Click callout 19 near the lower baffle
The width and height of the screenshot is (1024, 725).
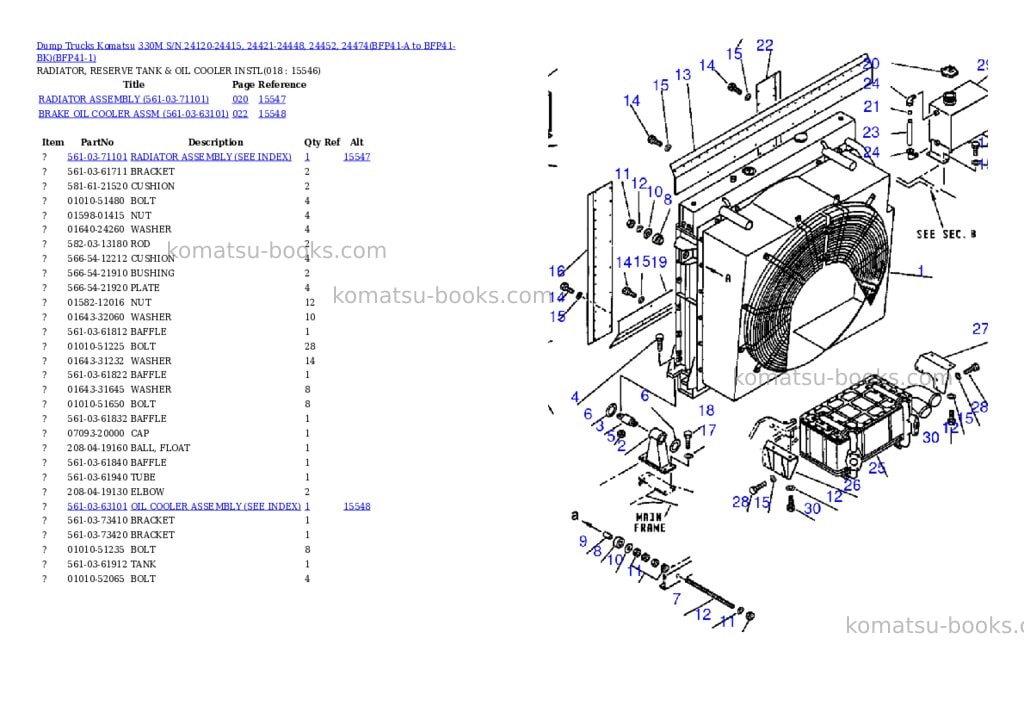[x=658, y=263]
